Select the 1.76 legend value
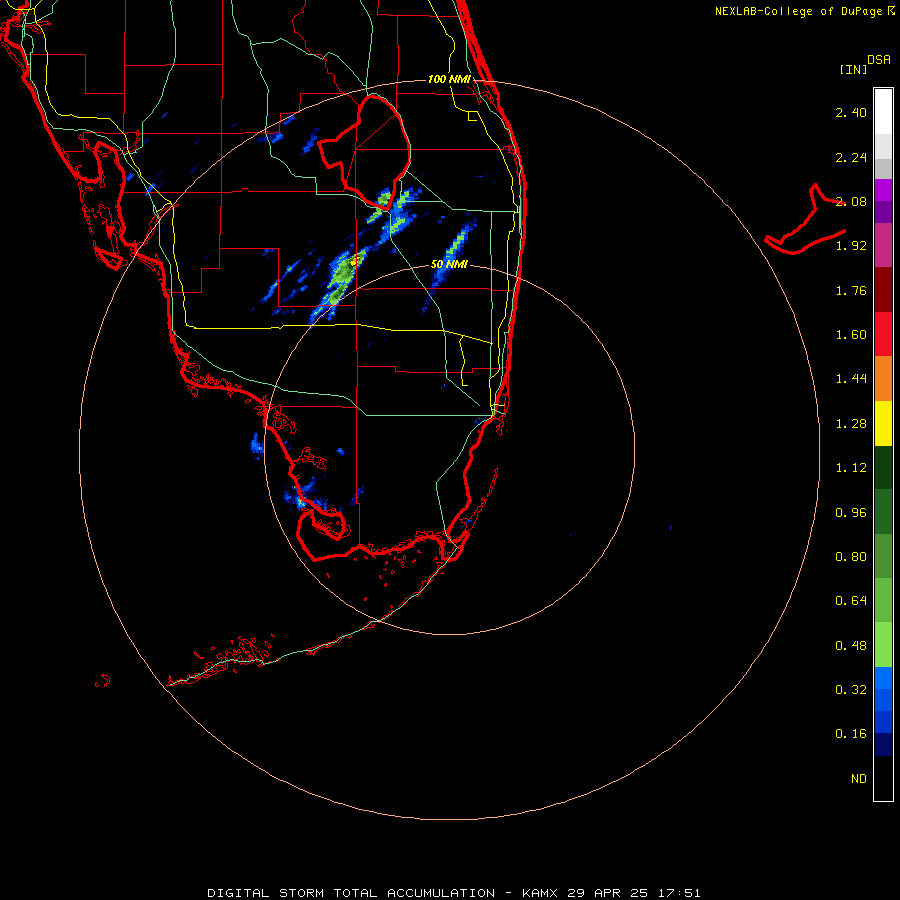This screenshot has width=900, height=900. click(x=851, y=290)
